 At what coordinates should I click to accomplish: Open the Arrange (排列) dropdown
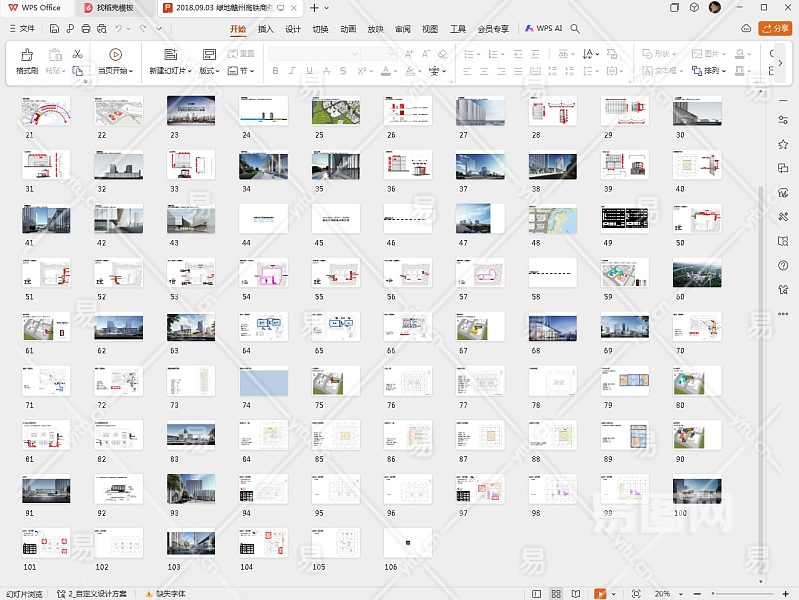tap(711, 71)
